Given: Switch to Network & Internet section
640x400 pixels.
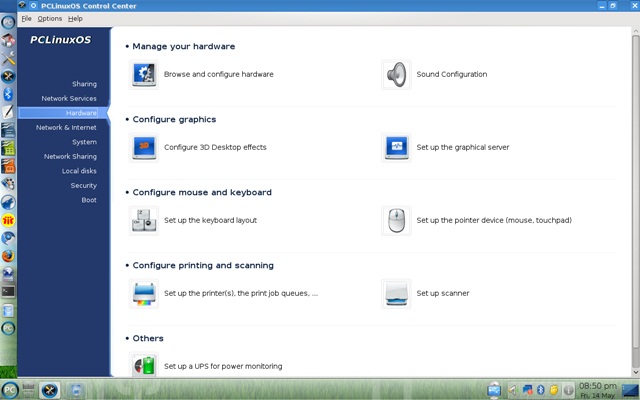Looking at the screenshot, I should tap(66, 127).
